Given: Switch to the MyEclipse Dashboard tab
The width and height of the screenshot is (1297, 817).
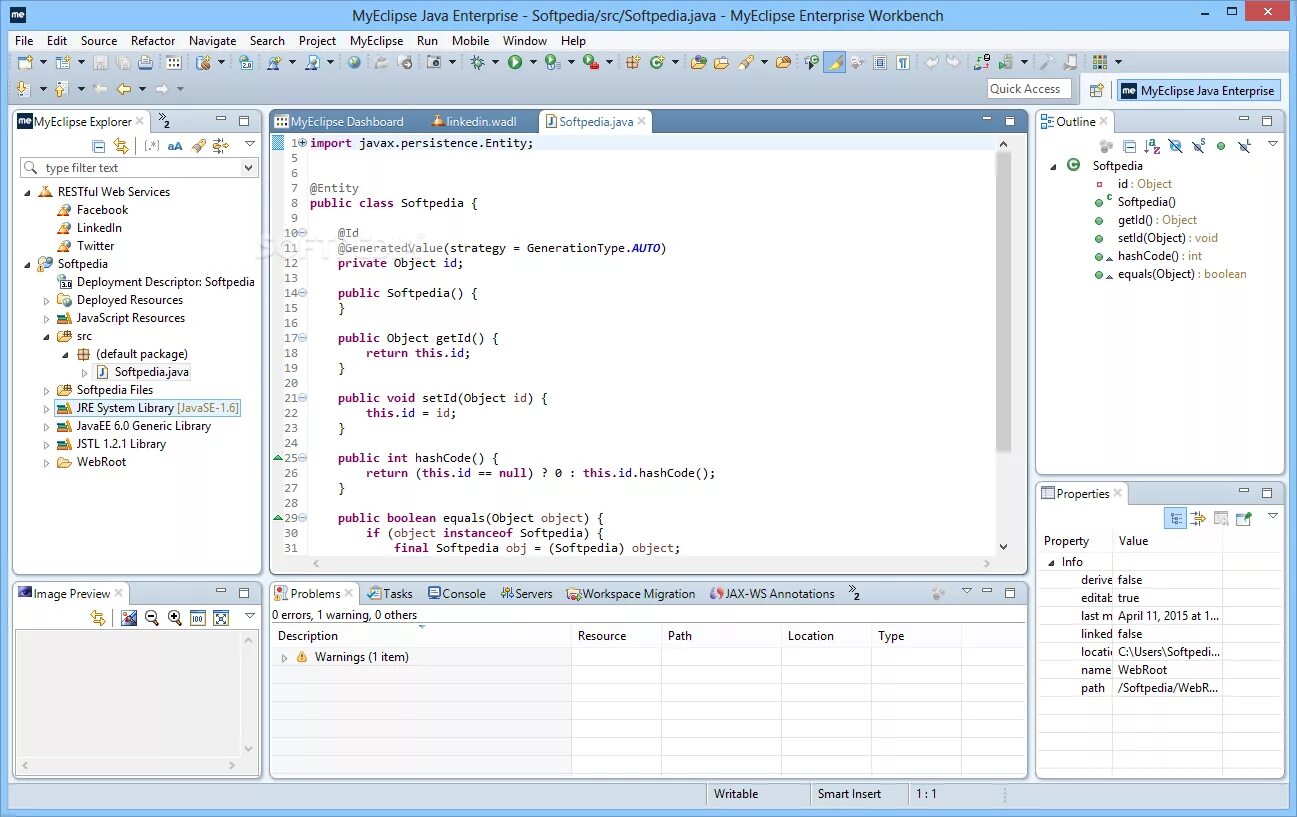Looking at the screenshot, I should pos(339,121).
